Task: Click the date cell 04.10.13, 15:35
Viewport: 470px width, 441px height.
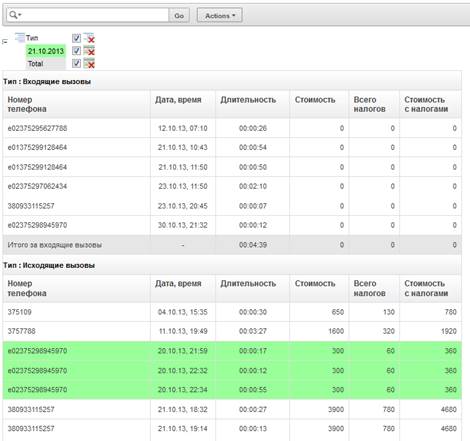Action: (183, 312)
